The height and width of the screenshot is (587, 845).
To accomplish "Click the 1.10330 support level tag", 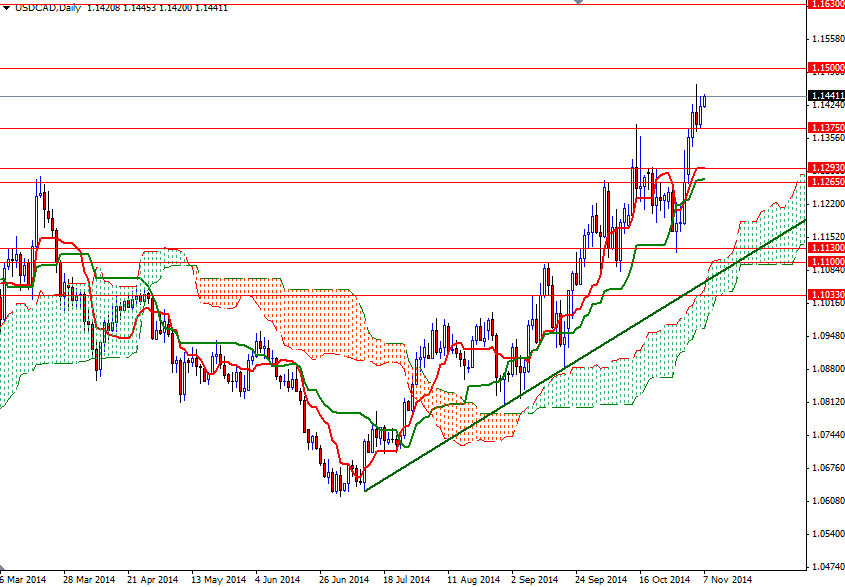I will coord(823,296).
